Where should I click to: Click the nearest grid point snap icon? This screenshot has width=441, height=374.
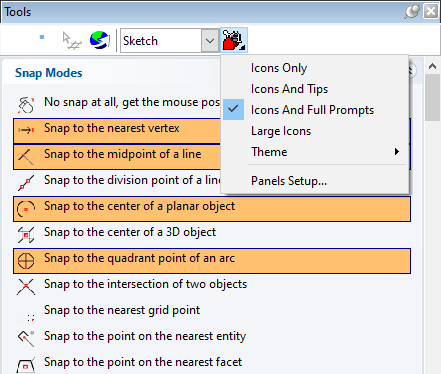[x=27, y=317]
